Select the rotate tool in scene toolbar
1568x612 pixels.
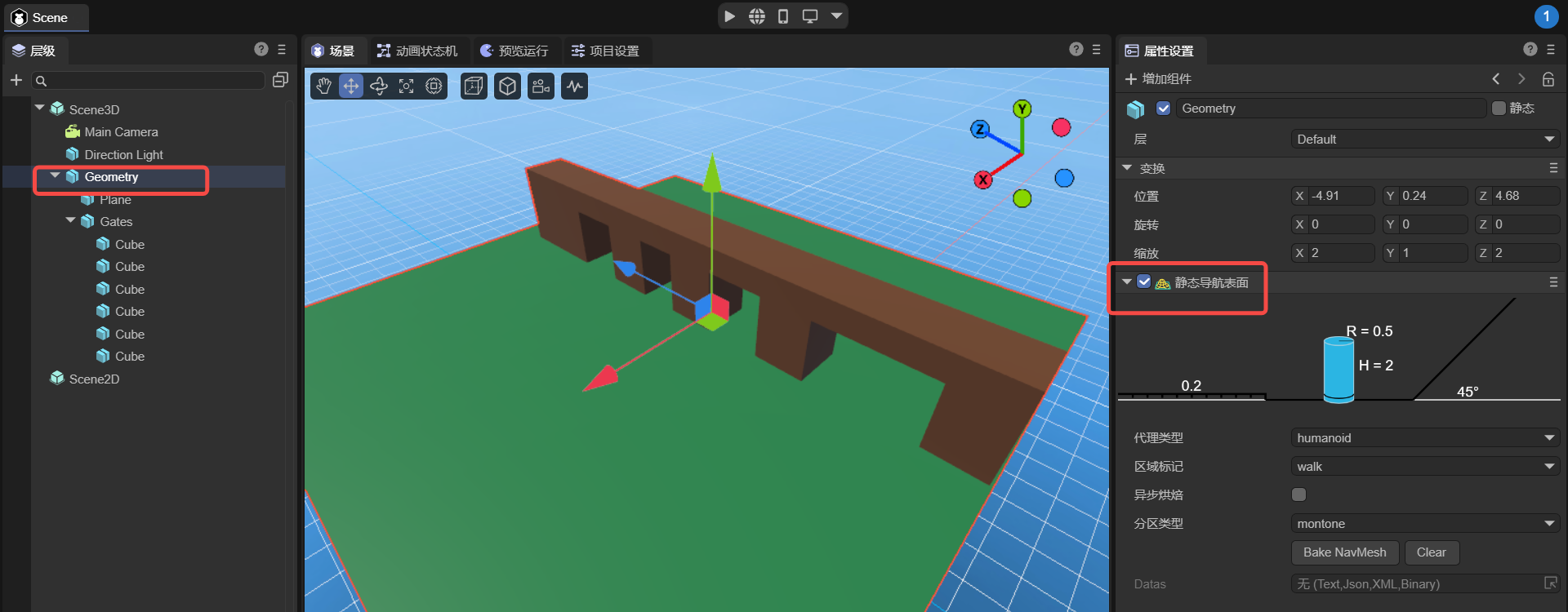tap(379, 86)
